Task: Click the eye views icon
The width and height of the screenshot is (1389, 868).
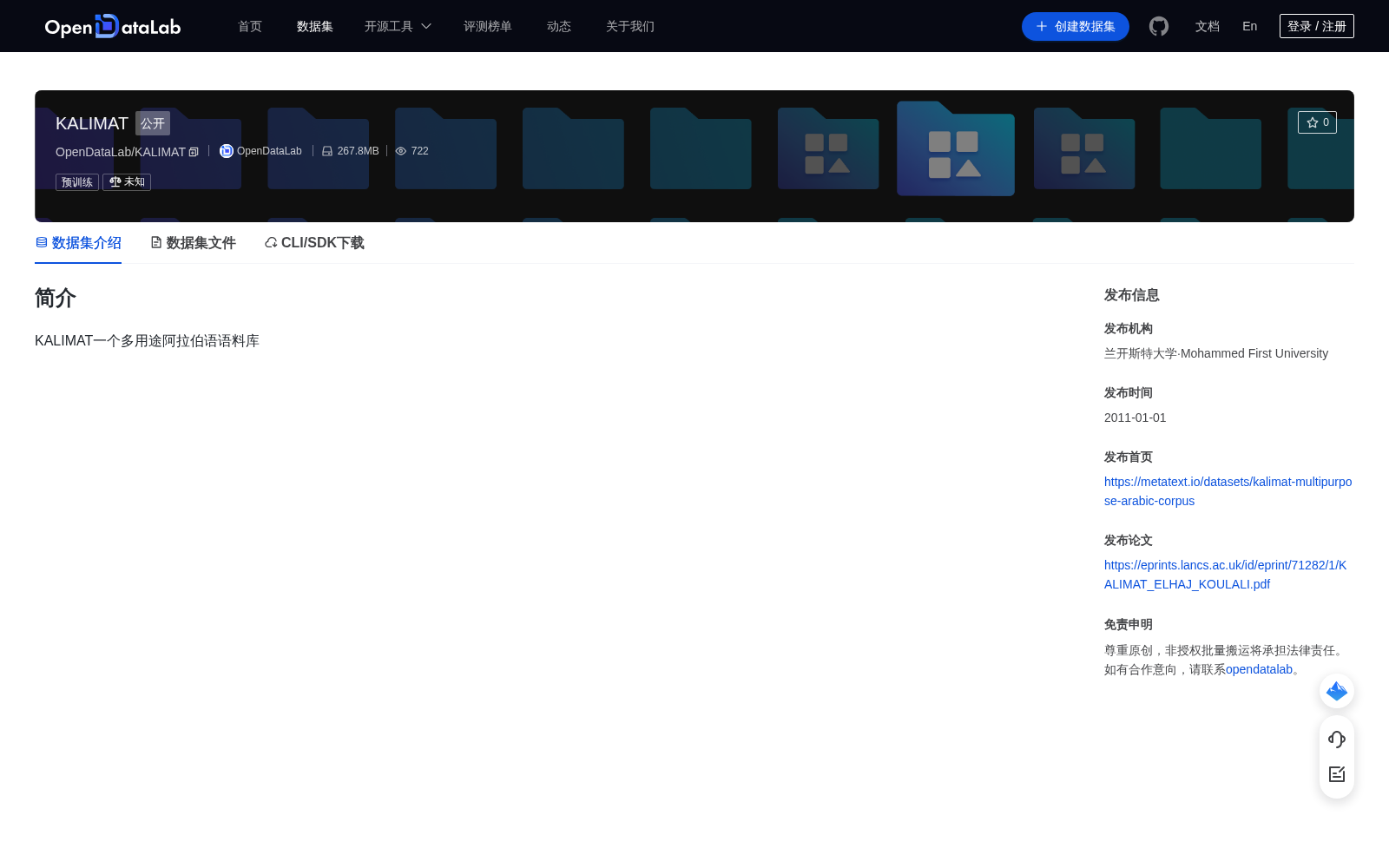Action: coord(401,151)
